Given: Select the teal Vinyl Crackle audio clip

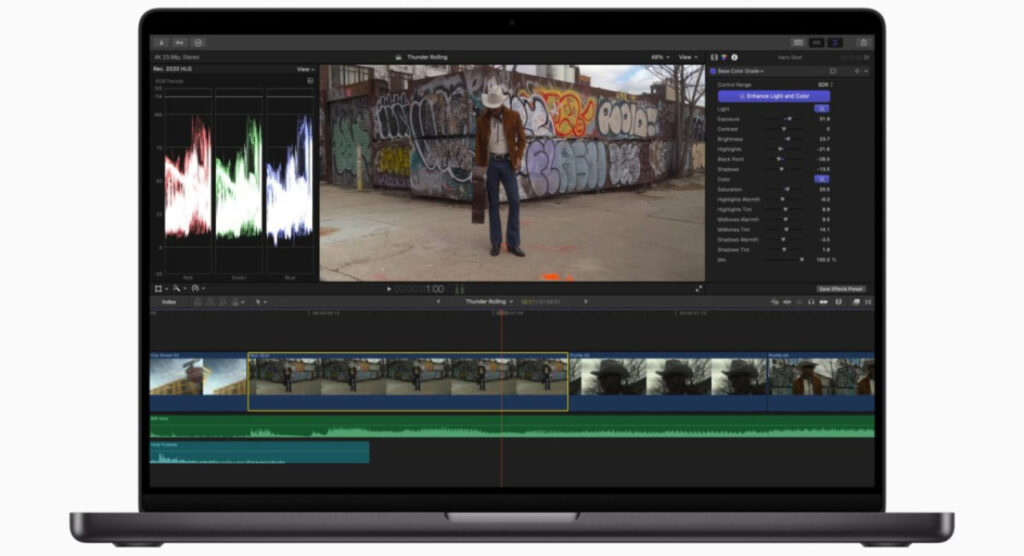Looking at the screenshot, I should click(x=260, y=452).
